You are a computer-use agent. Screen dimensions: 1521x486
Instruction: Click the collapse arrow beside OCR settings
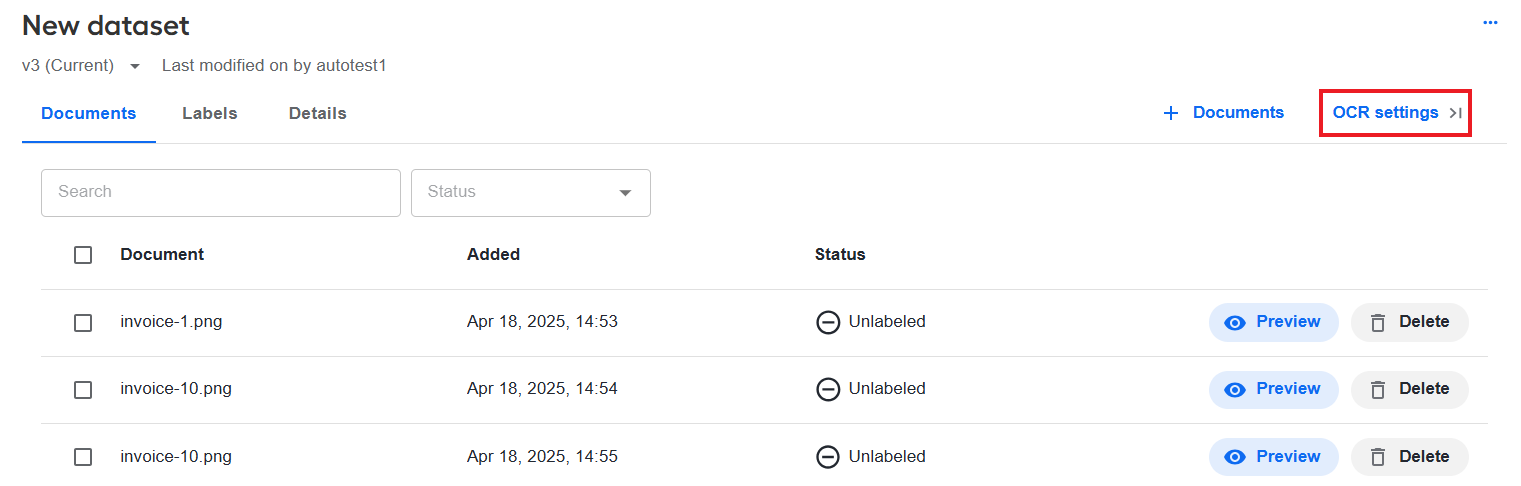pos(1455,113)
